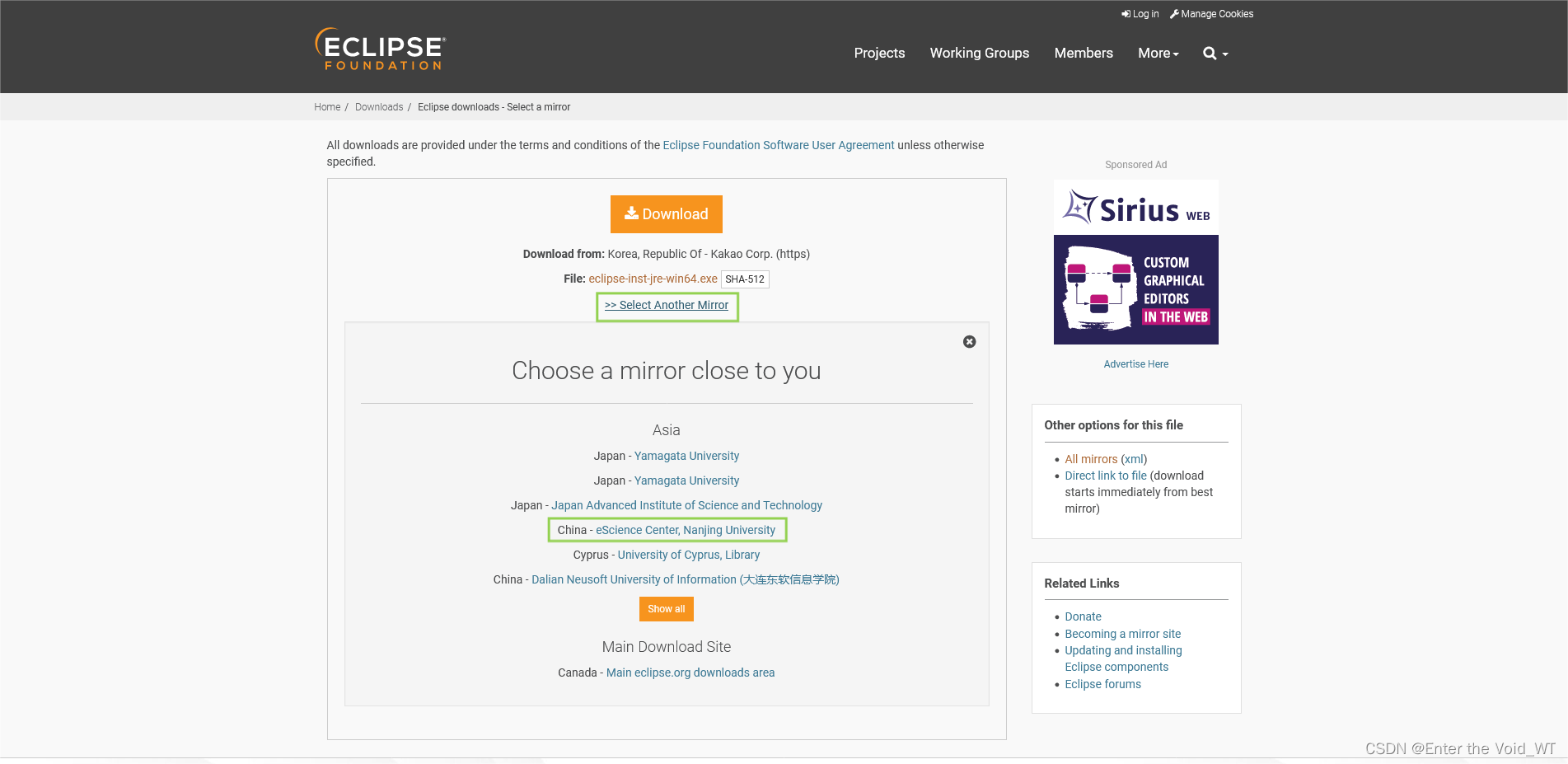Viewport: 1568px width, 764px height.
Task: Open Updating and installing Eclipse components
Action: coord(1123,659)
